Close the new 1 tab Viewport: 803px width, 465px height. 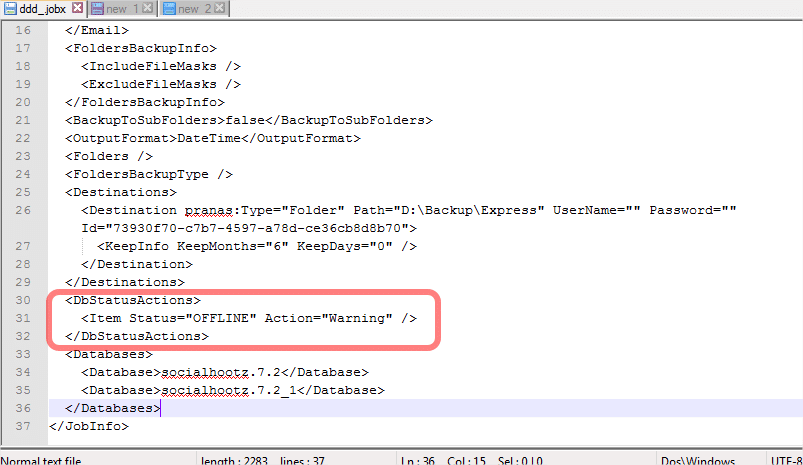click(147, 8)
